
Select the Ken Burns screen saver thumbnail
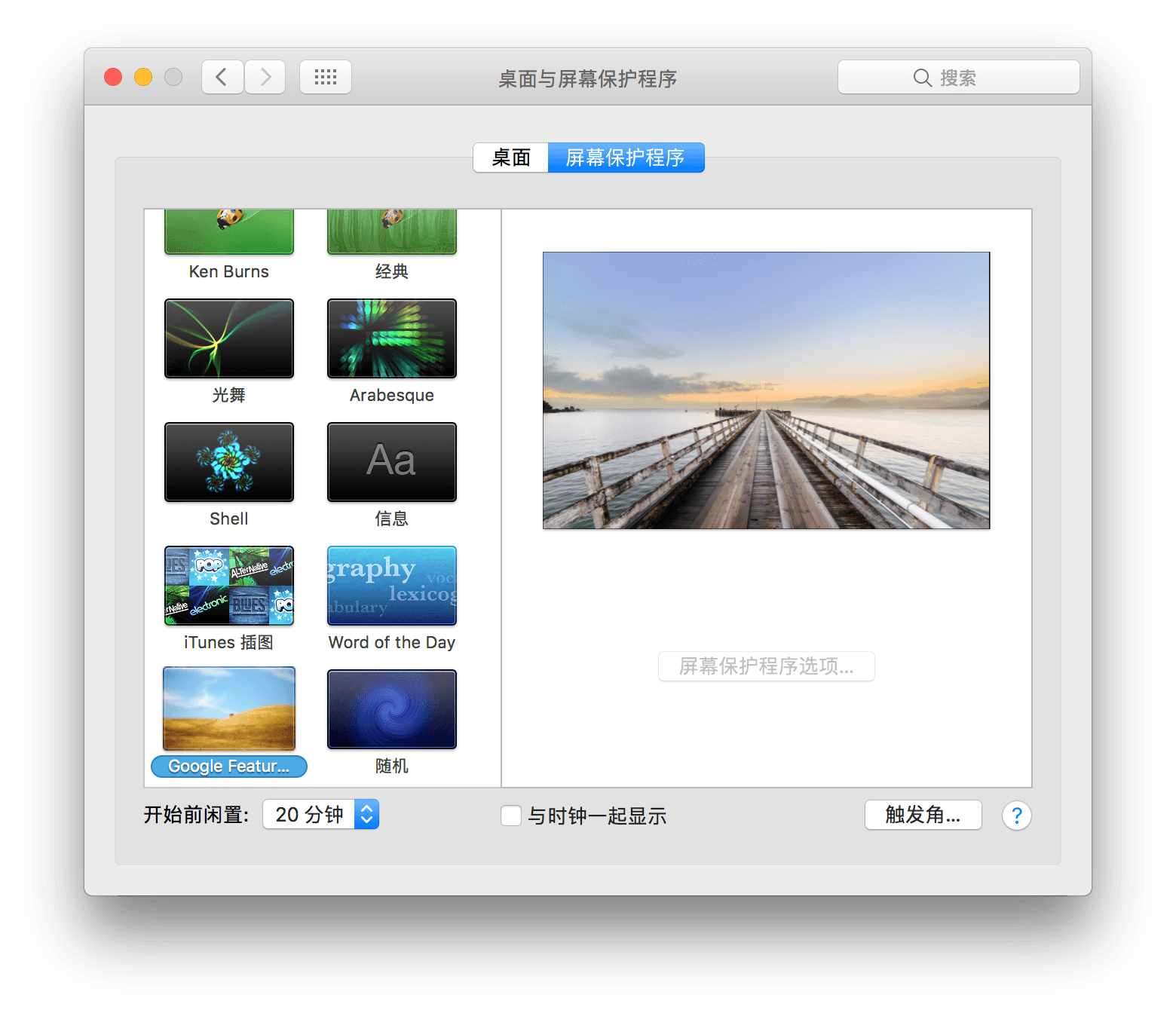[229, 231]
